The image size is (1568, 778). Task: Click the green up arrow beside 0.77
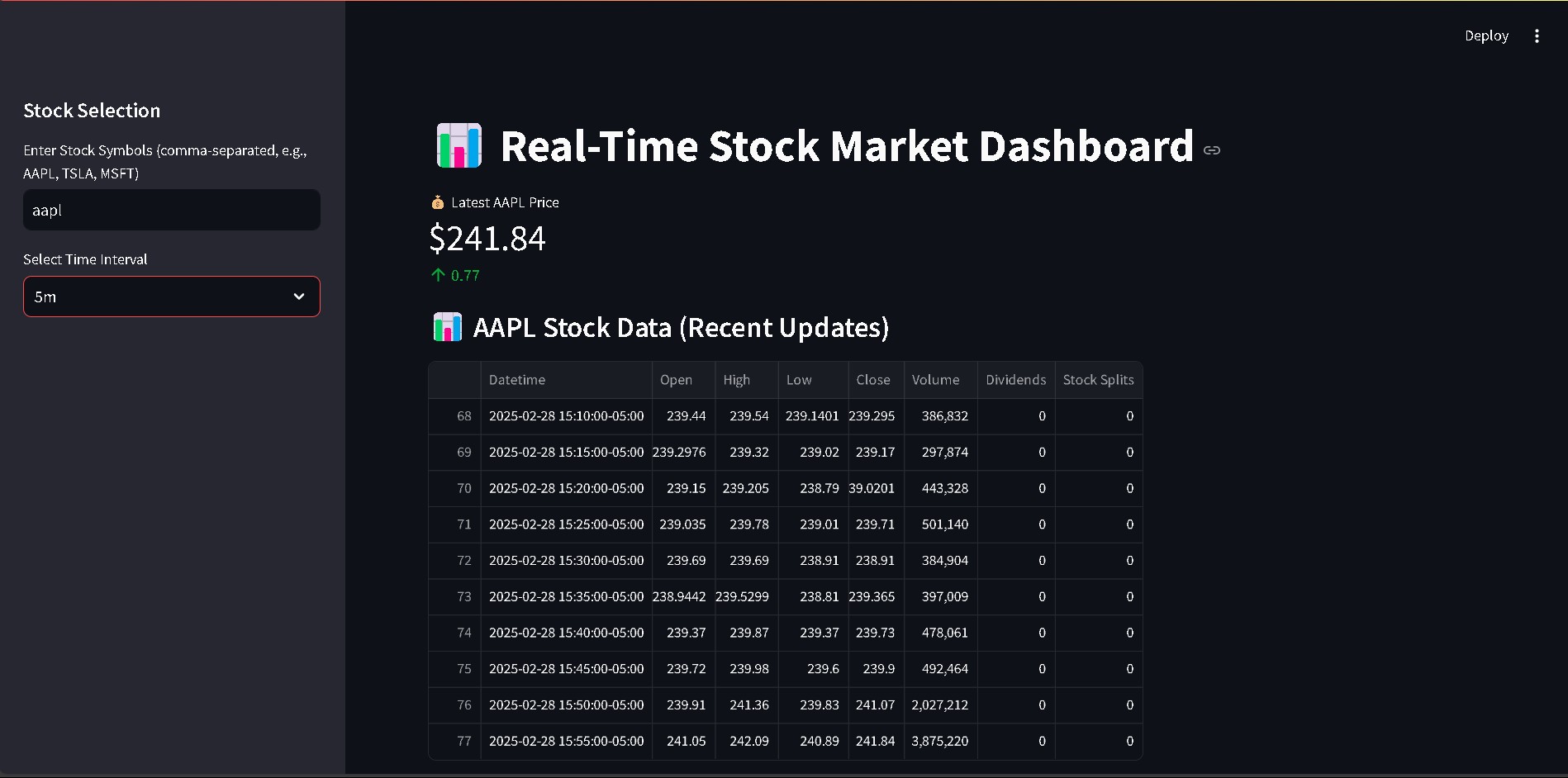[x=438, y=275]
